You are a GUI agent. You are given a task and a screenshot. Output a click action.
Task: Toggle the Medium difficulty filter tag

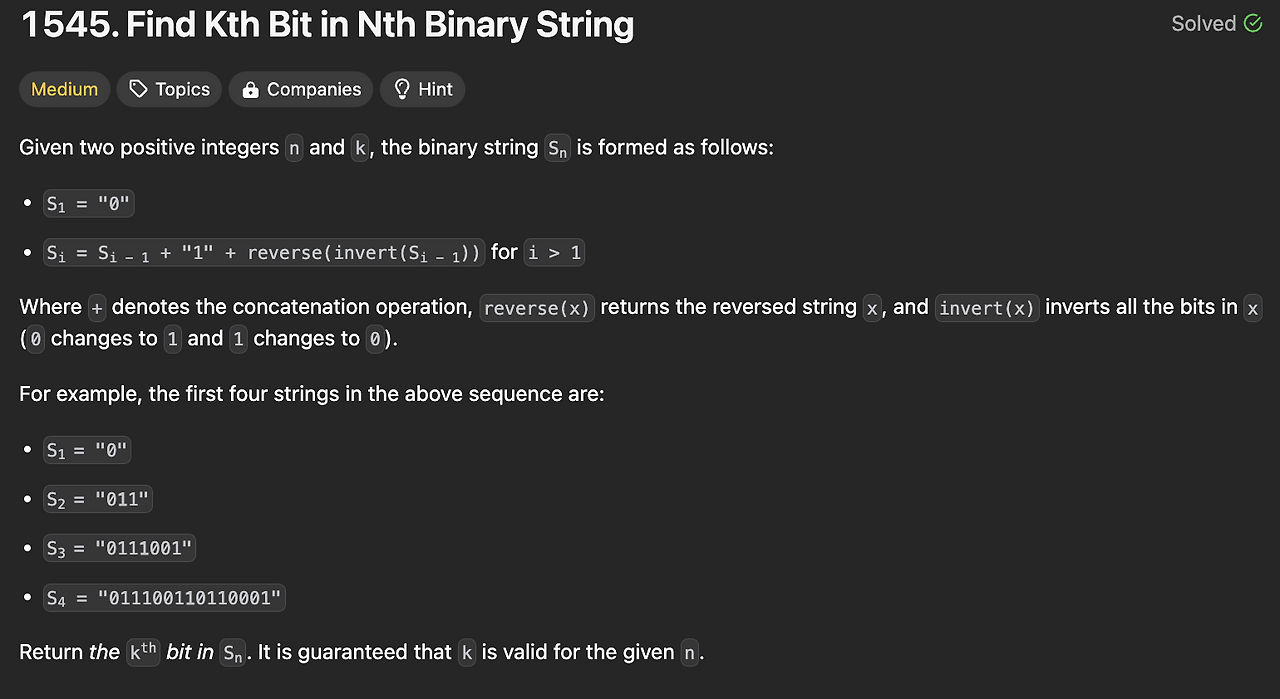point(64,89)
